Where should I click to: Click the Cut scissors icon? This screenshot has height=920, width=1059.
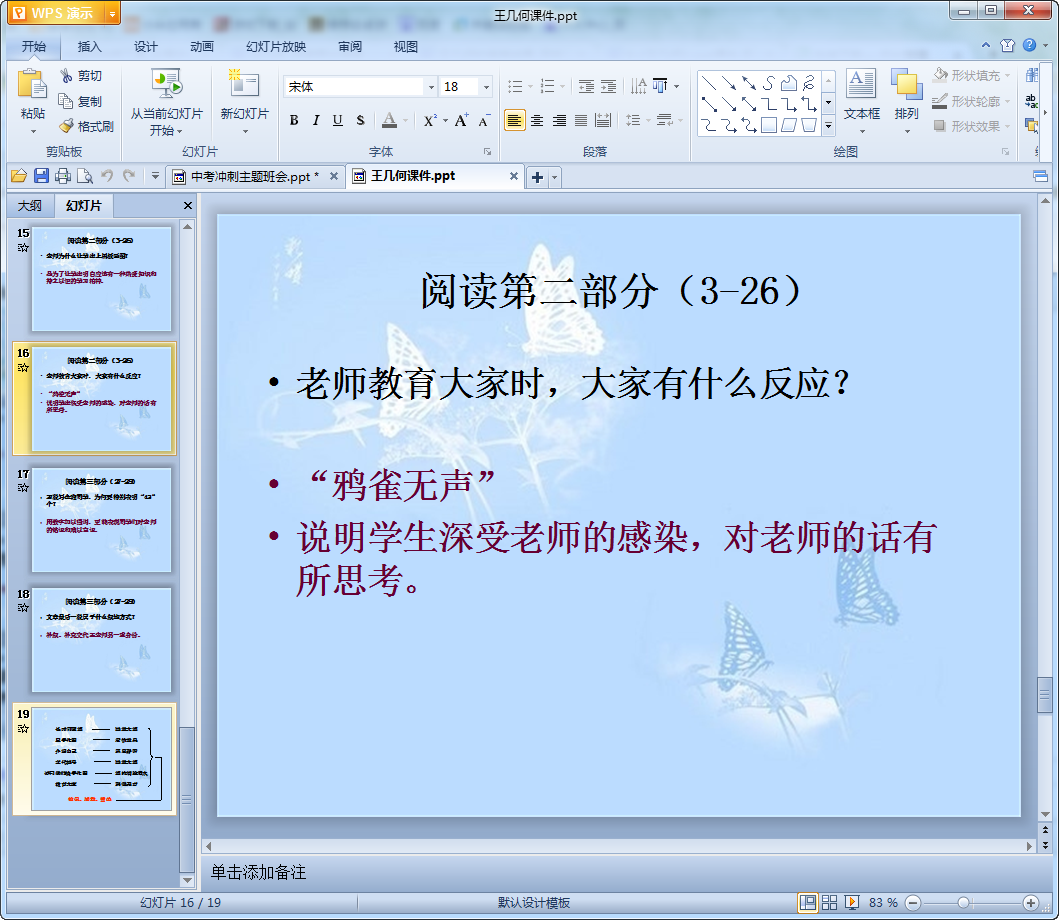tap(66, 76)
